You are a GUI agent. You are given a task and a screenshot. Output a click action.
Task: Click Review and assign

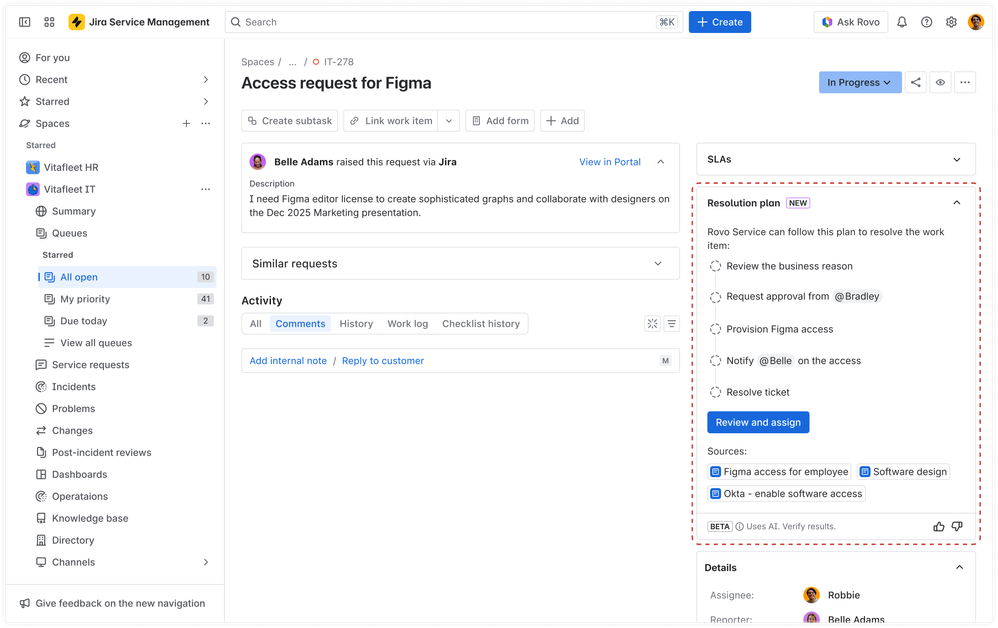coord(758,422)
